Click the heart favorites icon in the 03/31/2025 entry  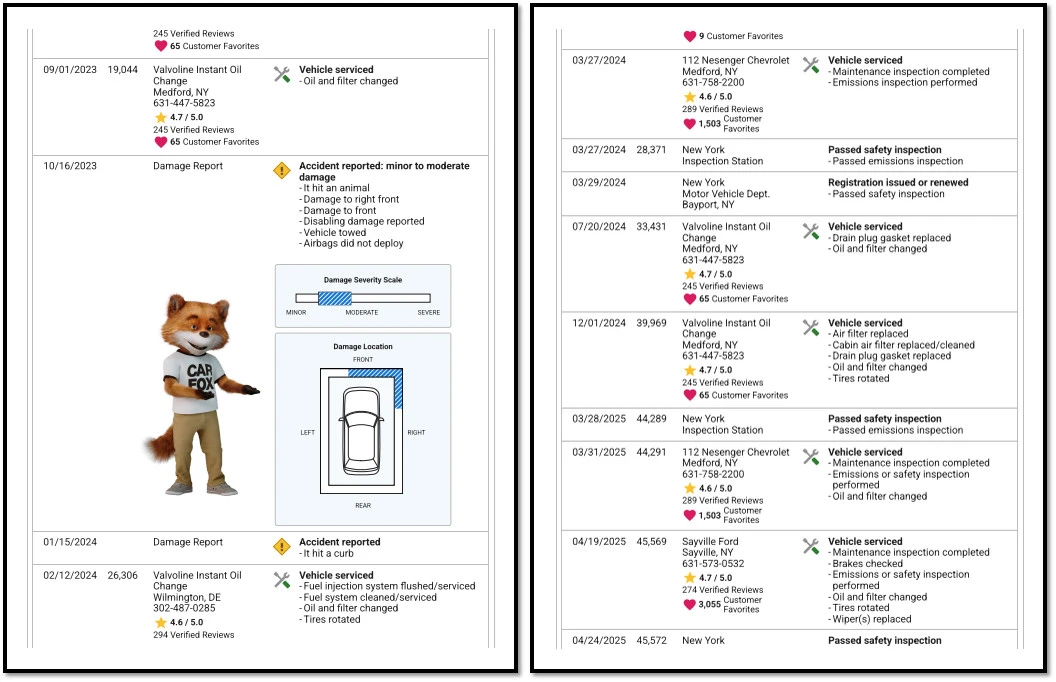coord(690,516)
